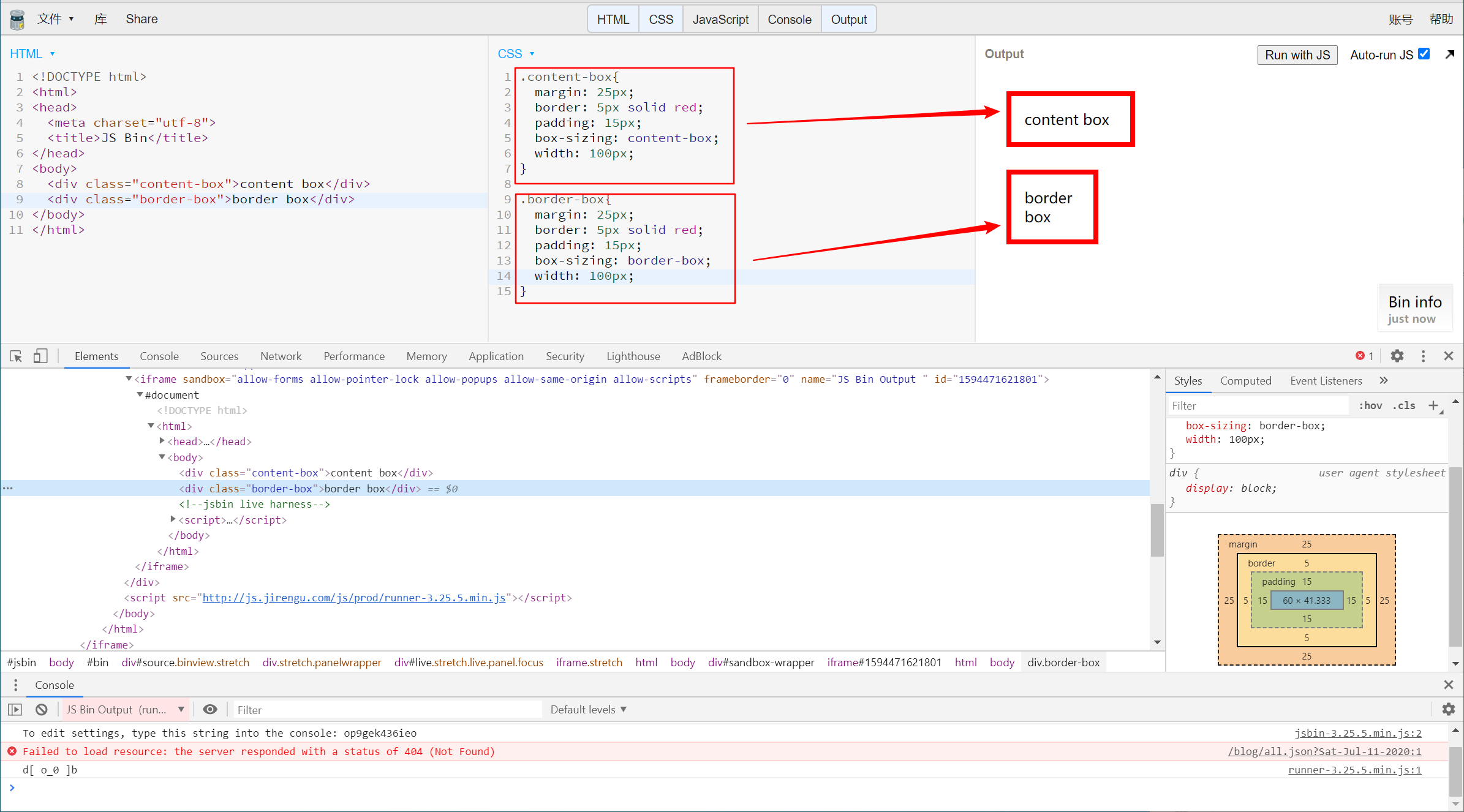Image resolution: width=1464 pixels, height=812 pixels.
Task: Add a new style rule plus icon
Action: click(1433, 405)
